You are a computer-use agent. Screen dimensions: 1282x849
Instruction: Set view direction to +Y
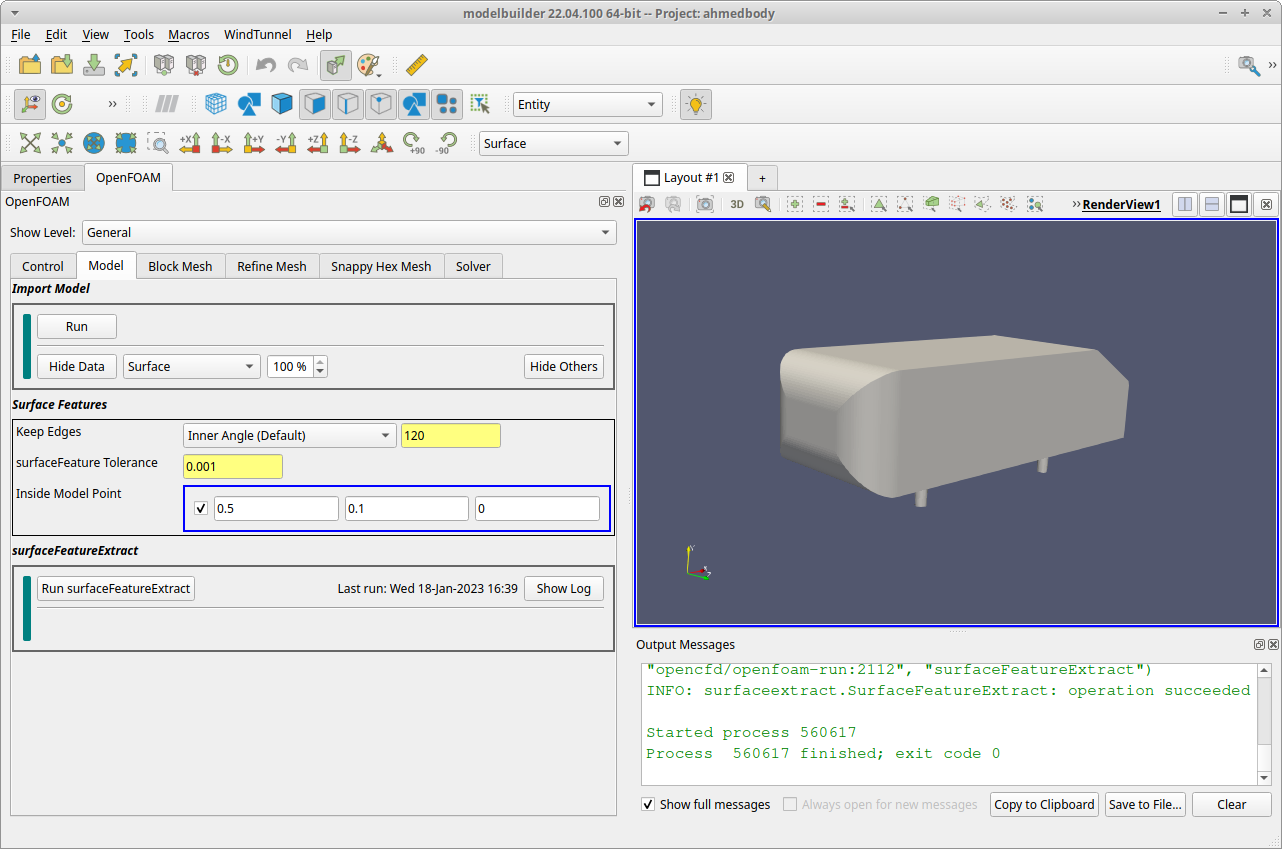click(x=254, y=143)
